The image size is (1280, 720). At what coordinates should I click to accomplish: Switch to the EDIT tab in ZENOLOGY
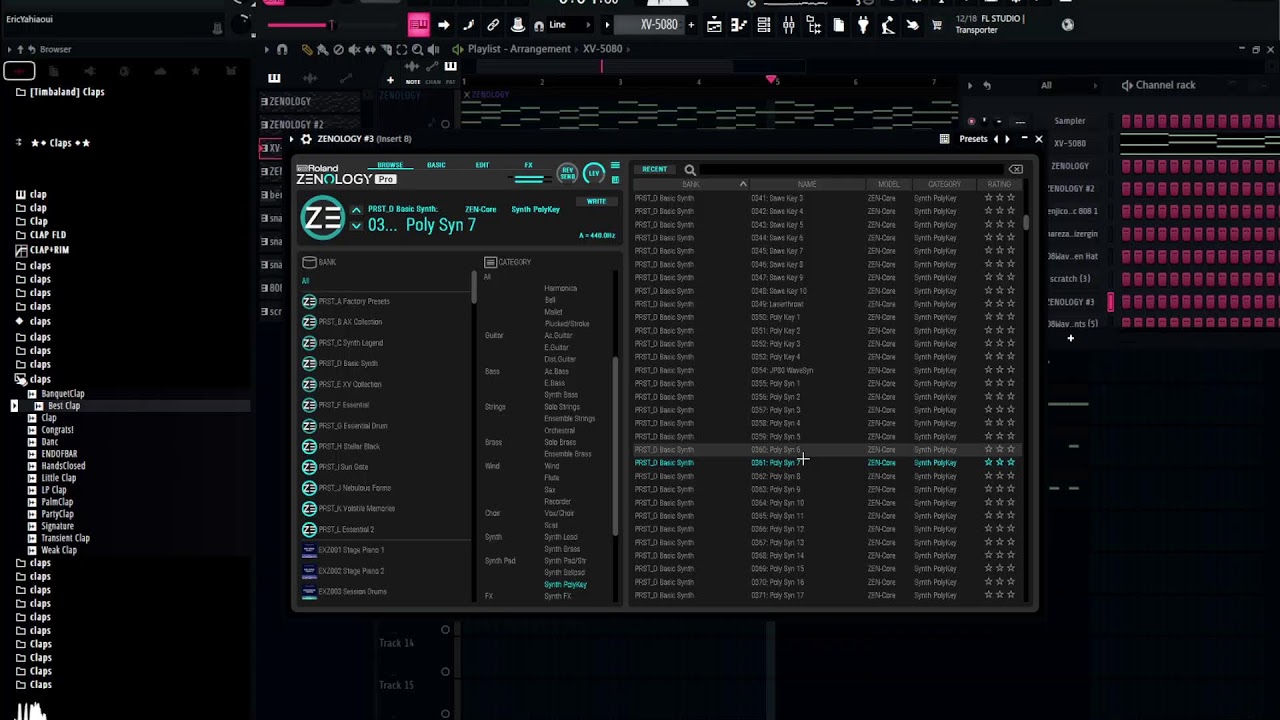(482, 165)
